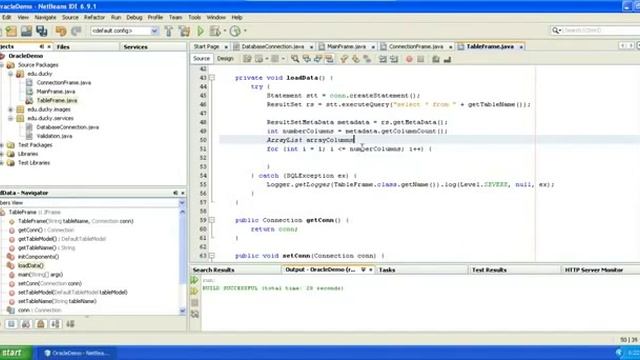Switch to the Files tab
The image size is (640, 360).
pyautogui.click(x=63, y=47)
